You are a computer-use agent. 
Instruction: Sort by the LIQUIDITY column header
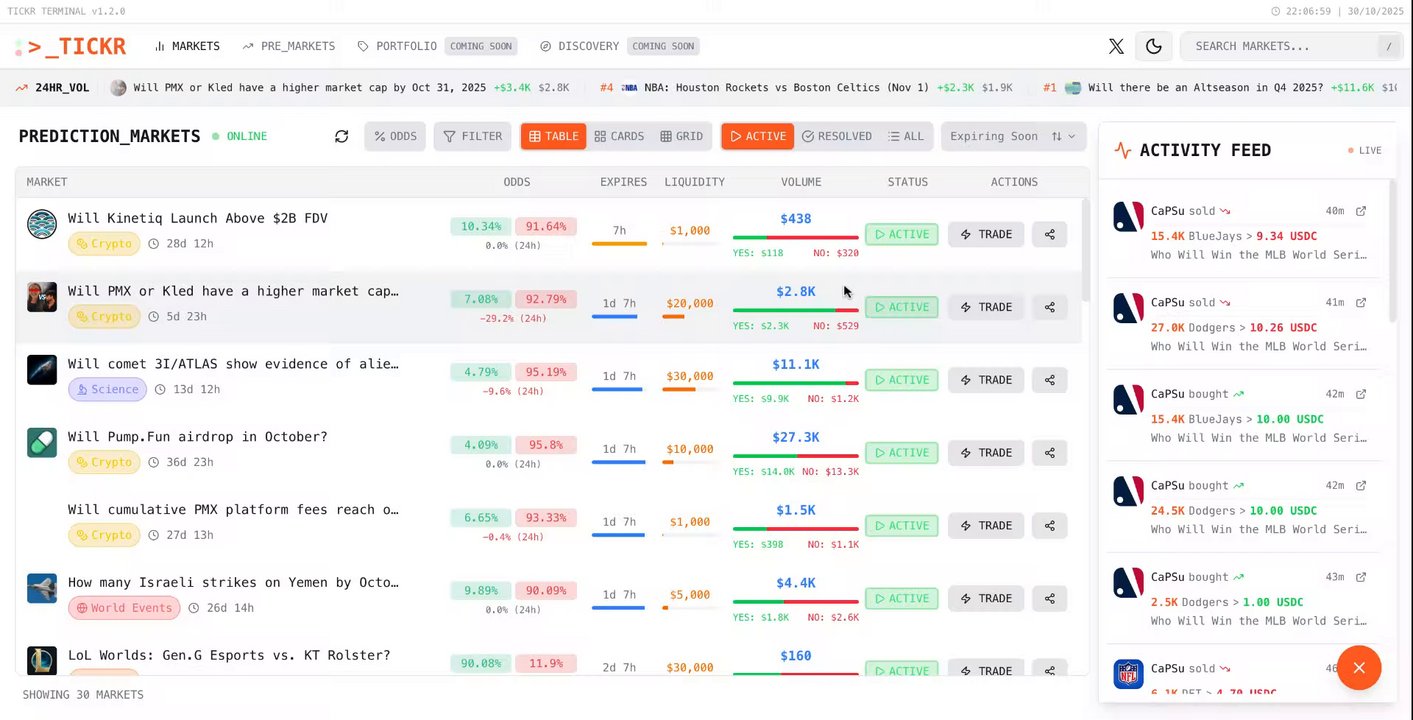click(694, 182)
